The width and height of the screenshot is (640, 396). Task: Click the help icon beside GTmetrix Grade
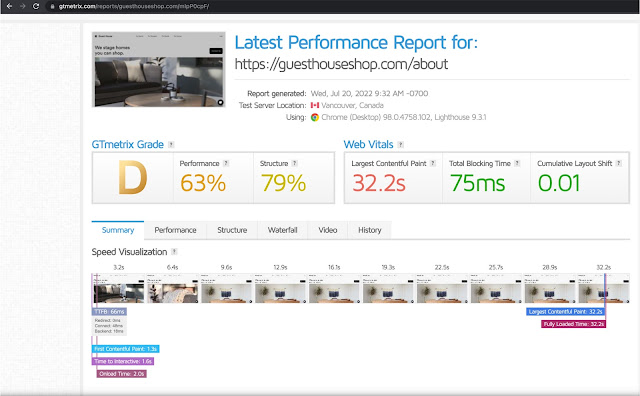click(171, 144)
